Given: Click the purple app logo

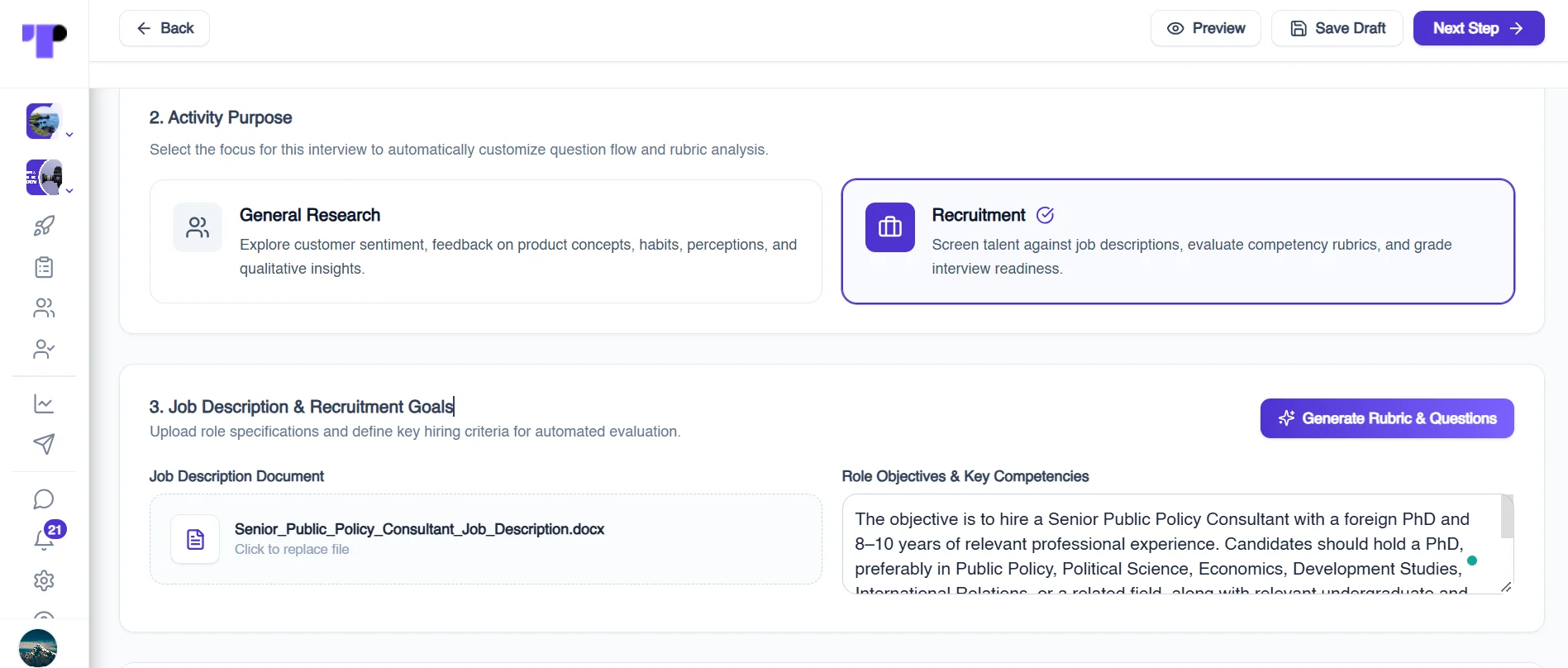Looking at the screenshot, I should click(45, 40).
